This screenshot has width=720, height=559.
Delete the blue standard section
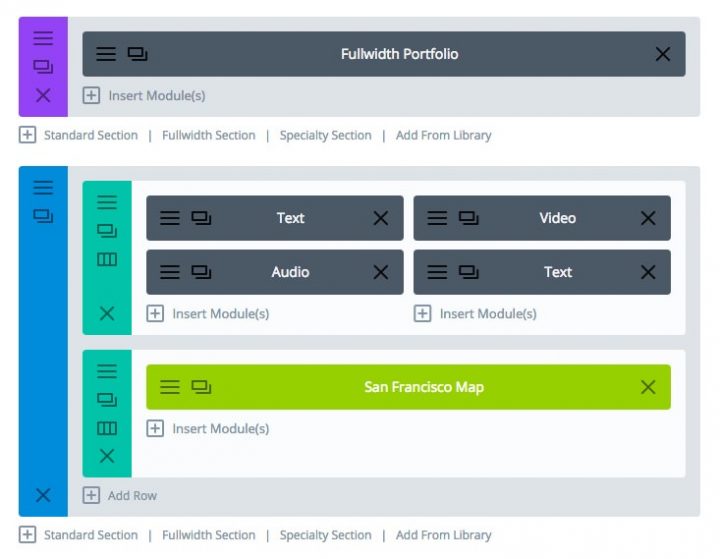click(43, 495)
